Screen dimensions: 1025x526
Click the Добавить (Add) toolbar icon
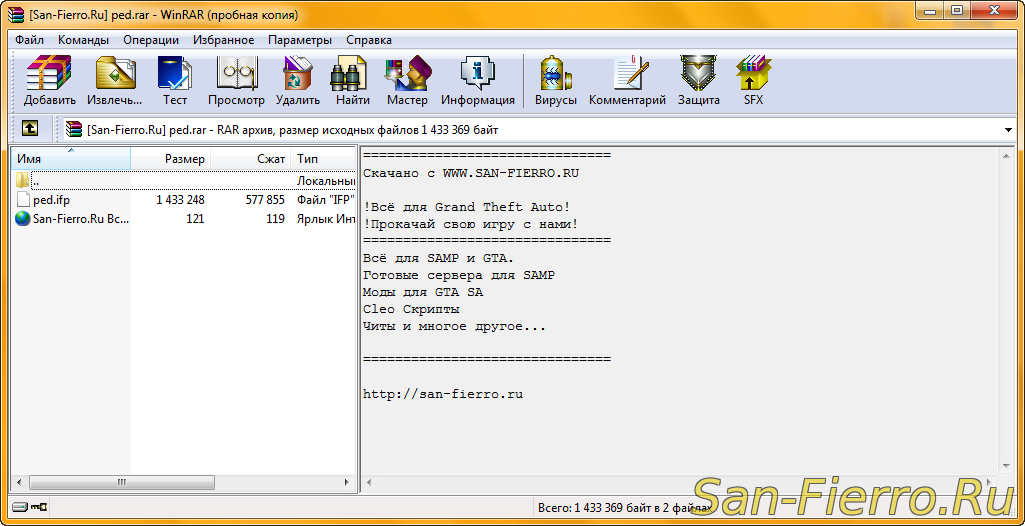click(49, 80)
